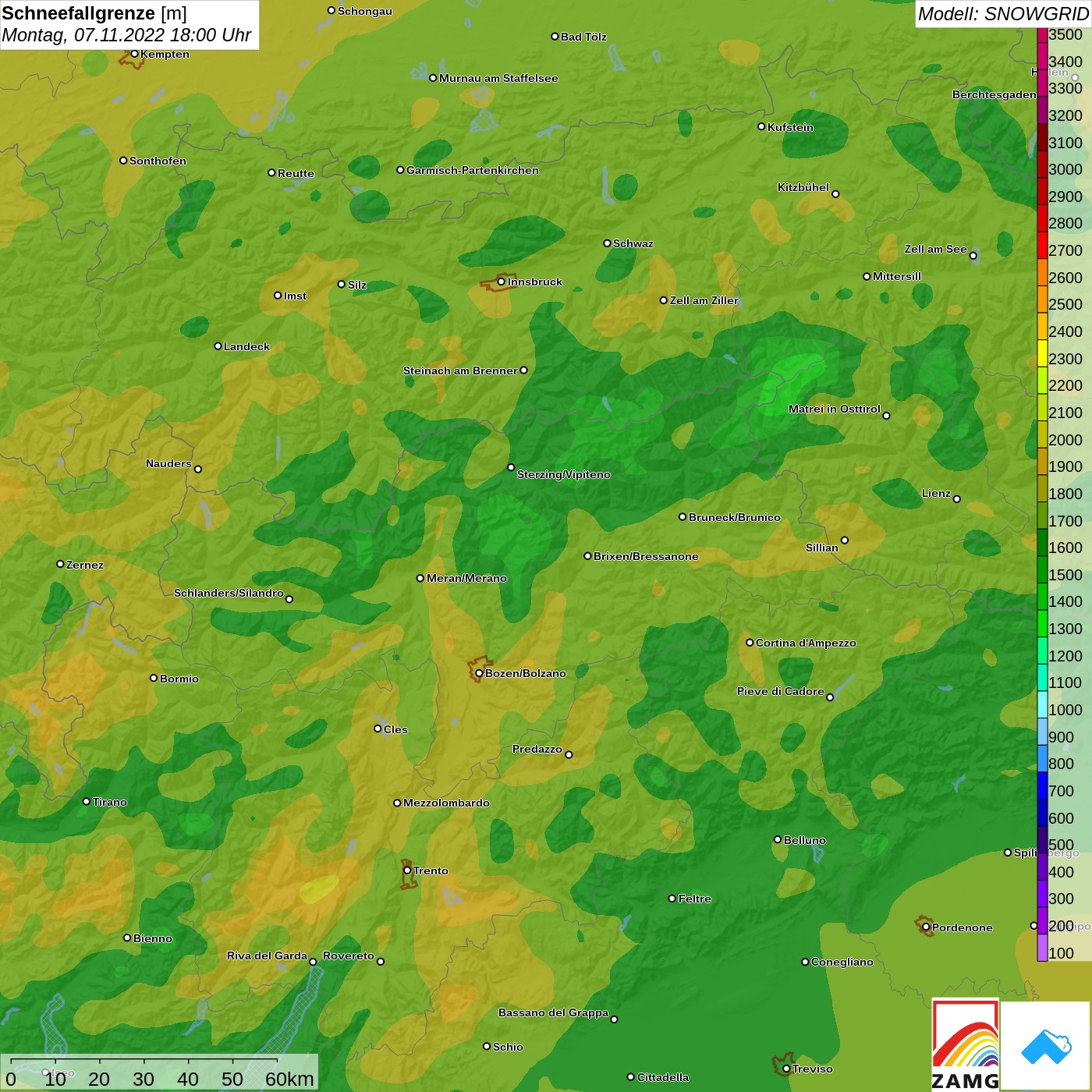Click the Zell am See marker dot

click(973, 256)
